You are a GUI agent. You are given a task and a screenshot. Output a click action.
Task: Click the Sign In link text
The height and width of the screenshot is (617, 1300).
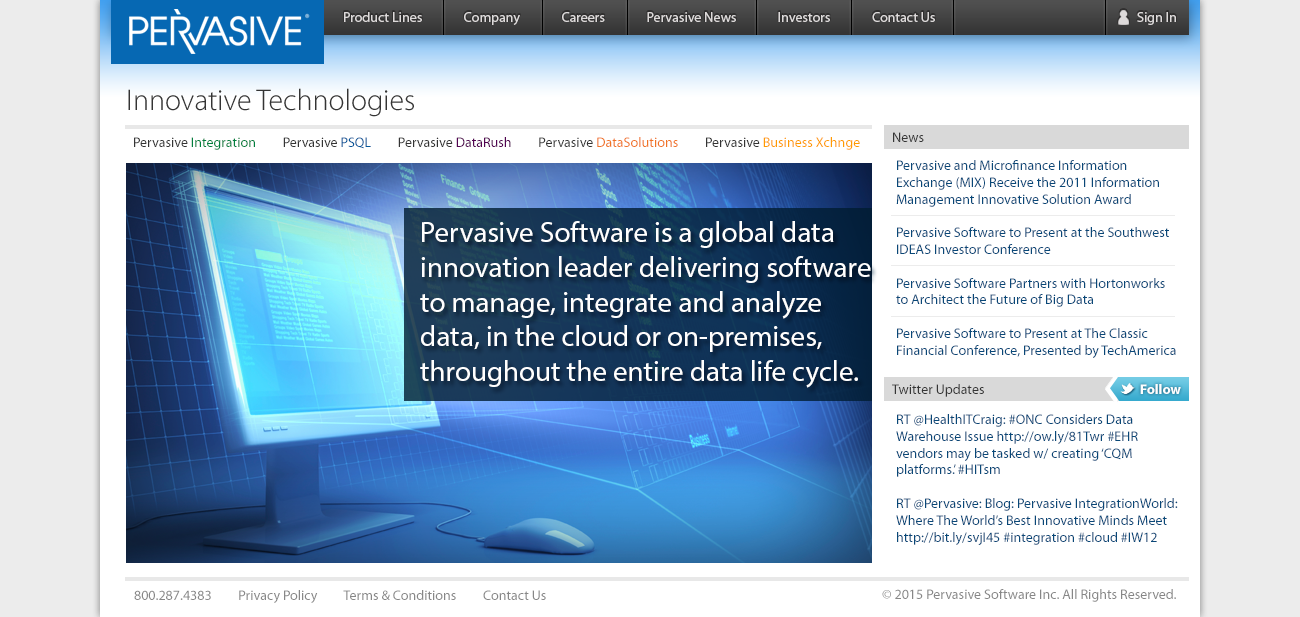pyautogui.click(x=1156, y=17)
